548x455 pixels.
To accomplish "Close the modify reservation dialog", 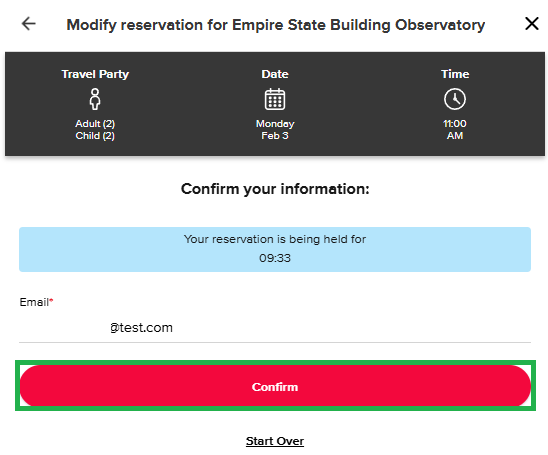I will click(x=532, y=24).
